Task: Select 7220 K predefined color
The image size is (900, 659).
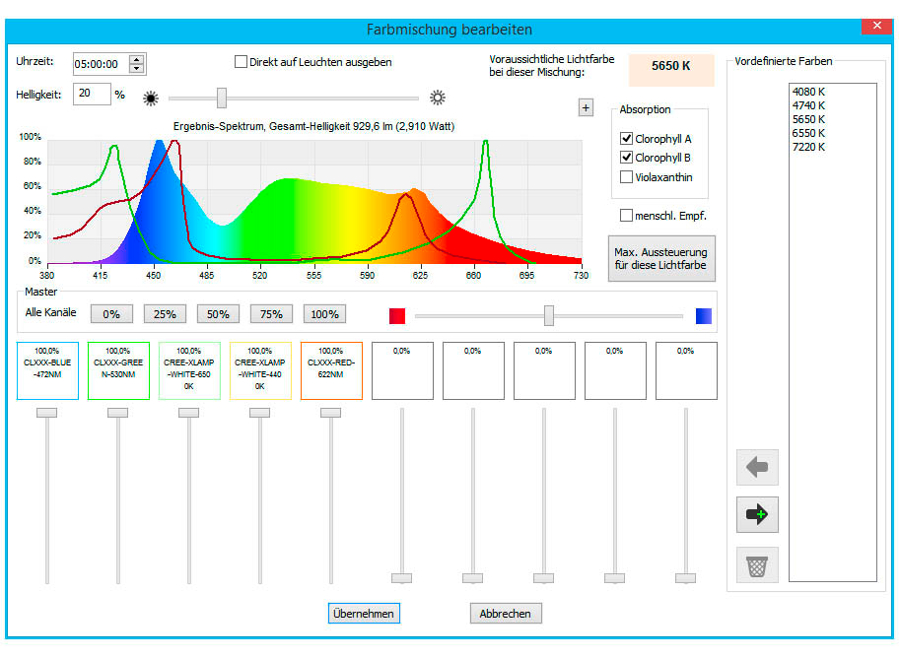Action: pos(809,146)
